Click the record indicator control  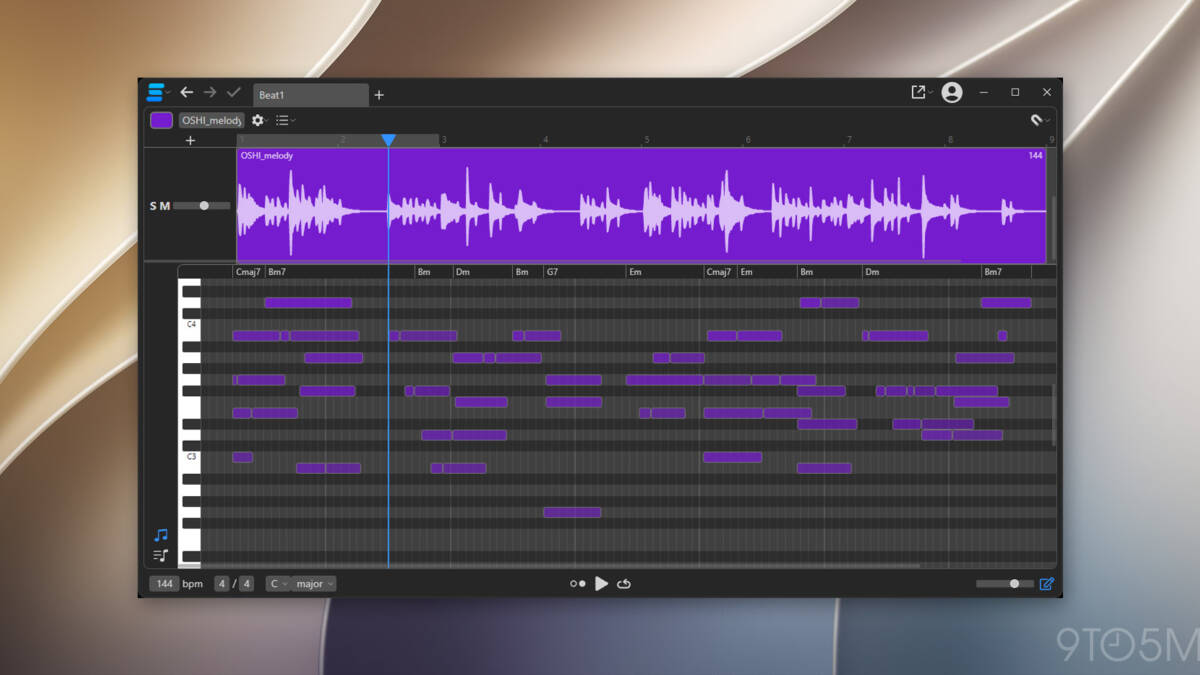[x=577, y=583]
